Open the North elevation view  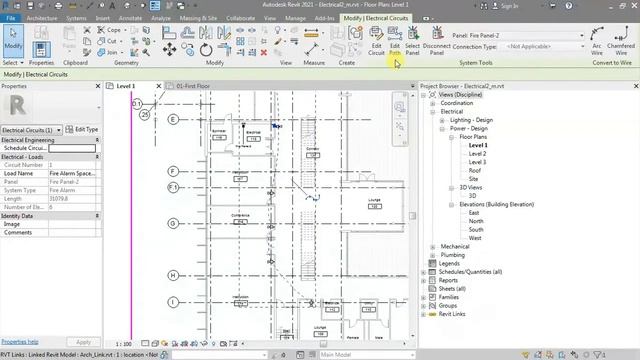(476, 221)
